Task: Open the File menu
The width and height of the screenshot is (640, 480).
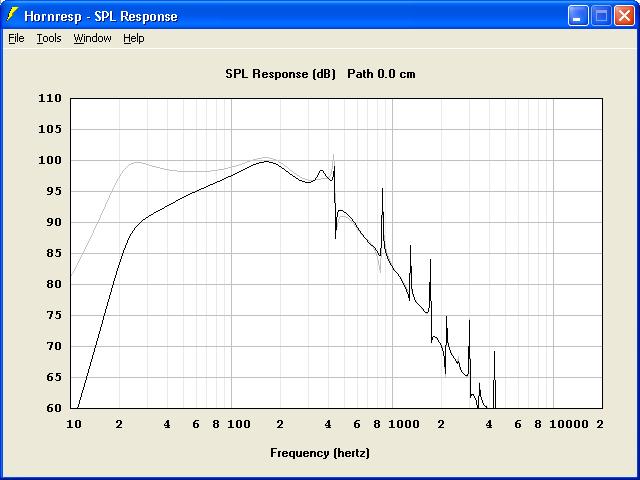Action: [16, 38]
